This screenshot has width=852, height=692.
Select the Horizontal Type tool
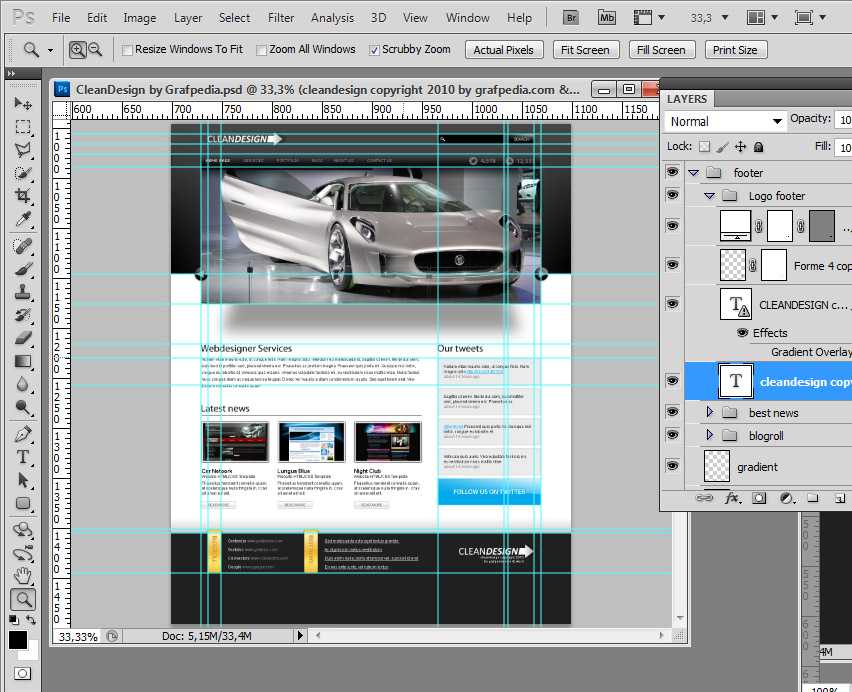23,457
